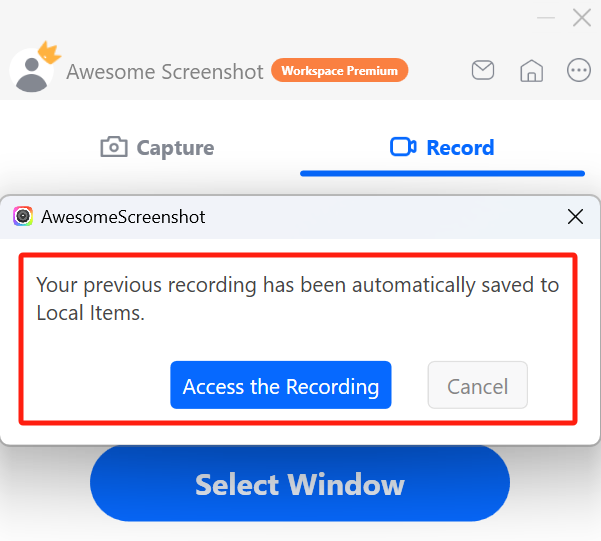This screenshot has width=601, height=541.
Task: Switch to the Capture tab label
Action: [x=175, y=148]
